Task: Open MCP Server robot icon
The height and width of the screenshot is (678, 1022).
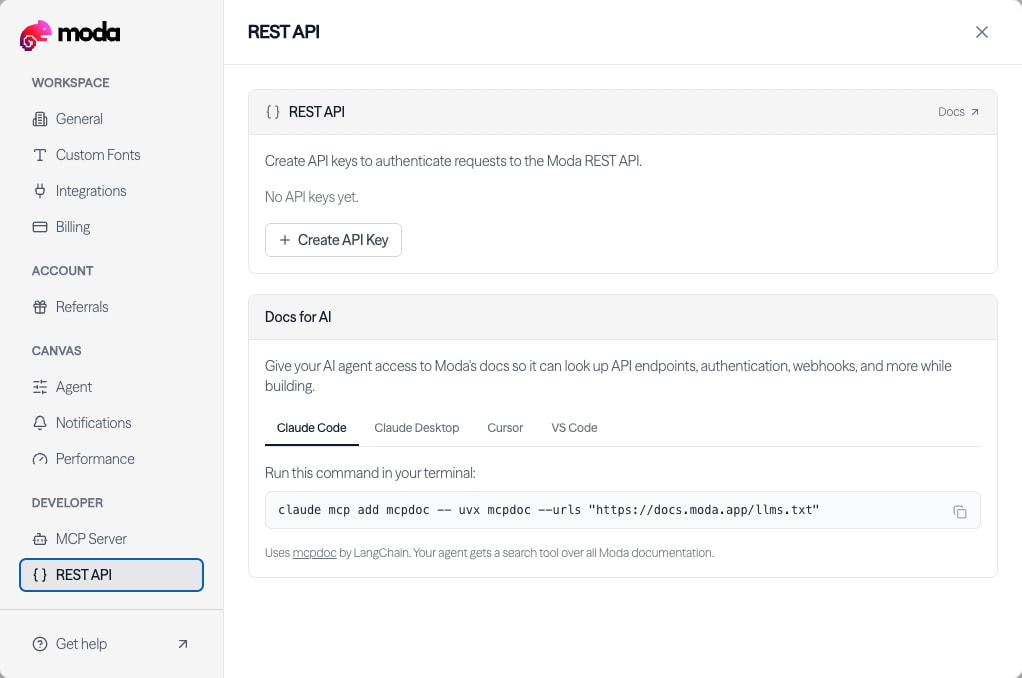Action: point(40,539)
